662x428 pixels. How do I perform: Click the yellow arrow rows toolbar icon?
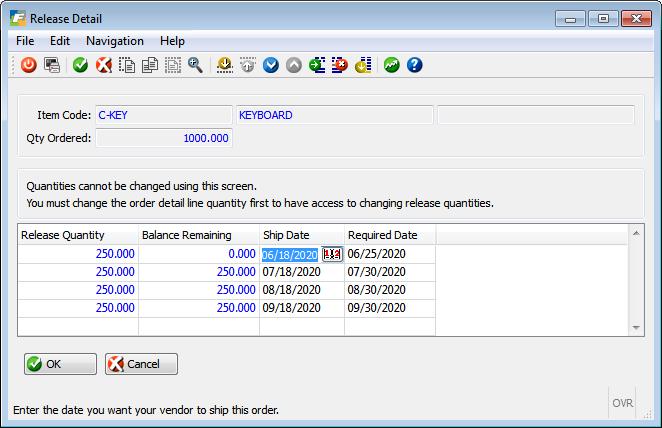[363, 65]
